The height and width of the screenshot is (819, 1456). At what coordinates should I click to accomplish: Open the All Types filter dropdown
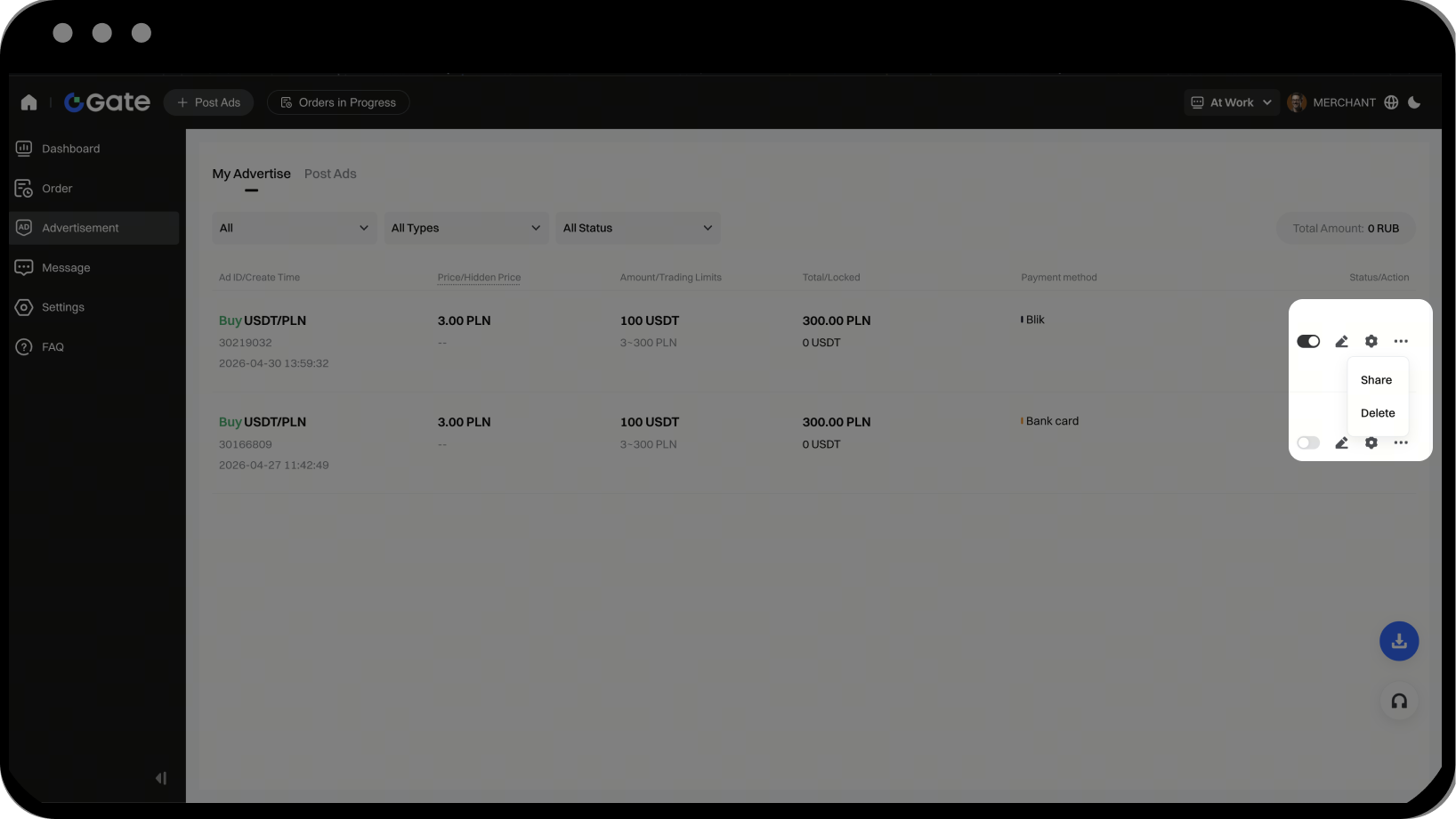click(465, 228)
